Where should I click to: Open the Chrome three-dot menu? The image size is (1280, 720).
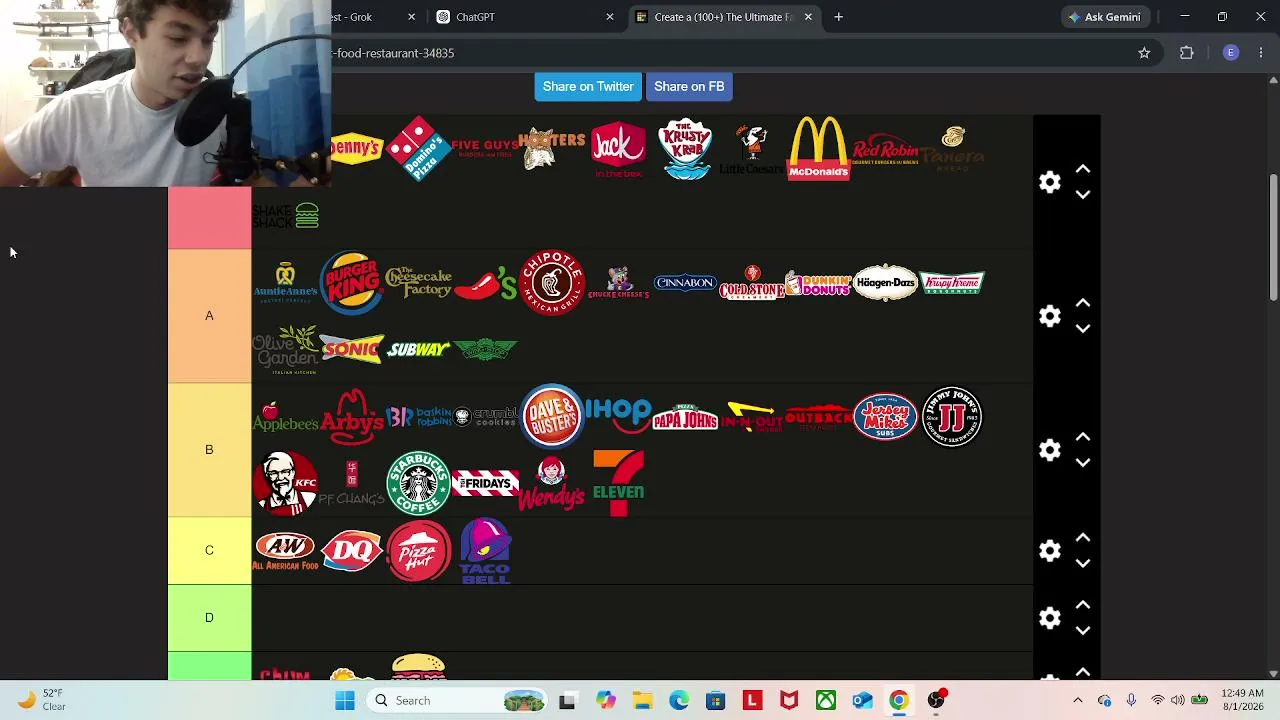(x=1261, y=53)
